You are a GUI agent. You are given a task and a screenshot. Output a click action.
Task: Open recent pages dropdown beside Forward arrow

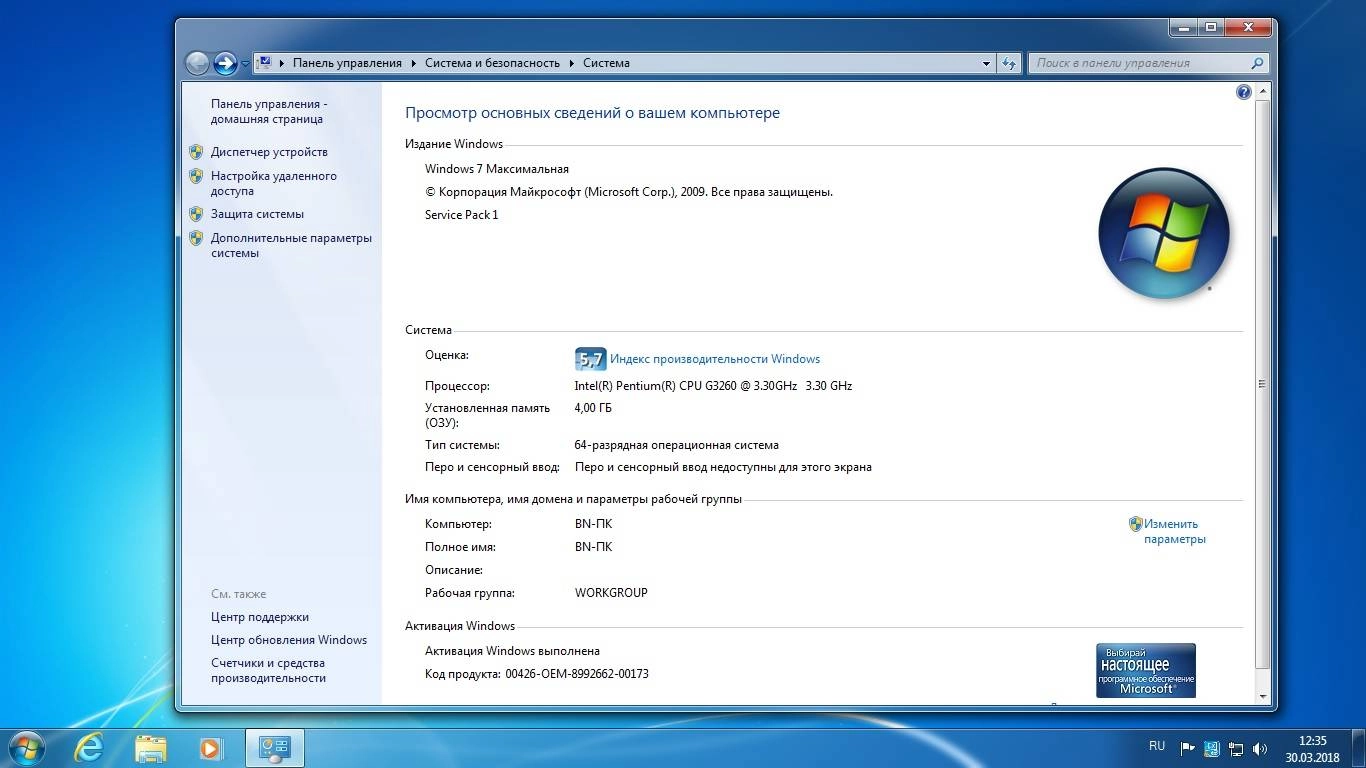[246, 64]
